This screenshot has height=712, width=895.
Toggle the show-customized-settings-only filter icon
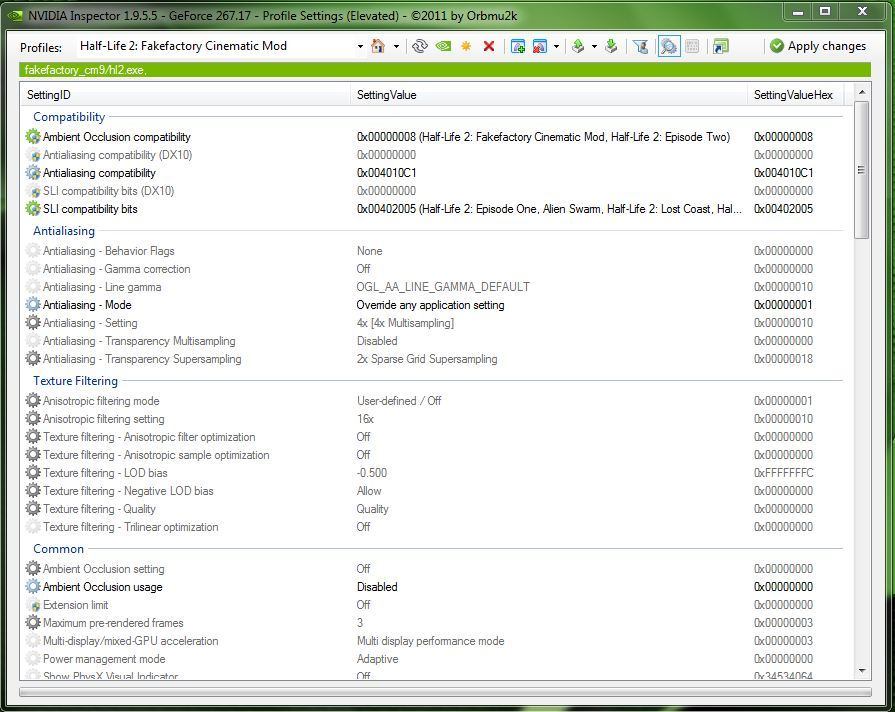coord(640,46)
